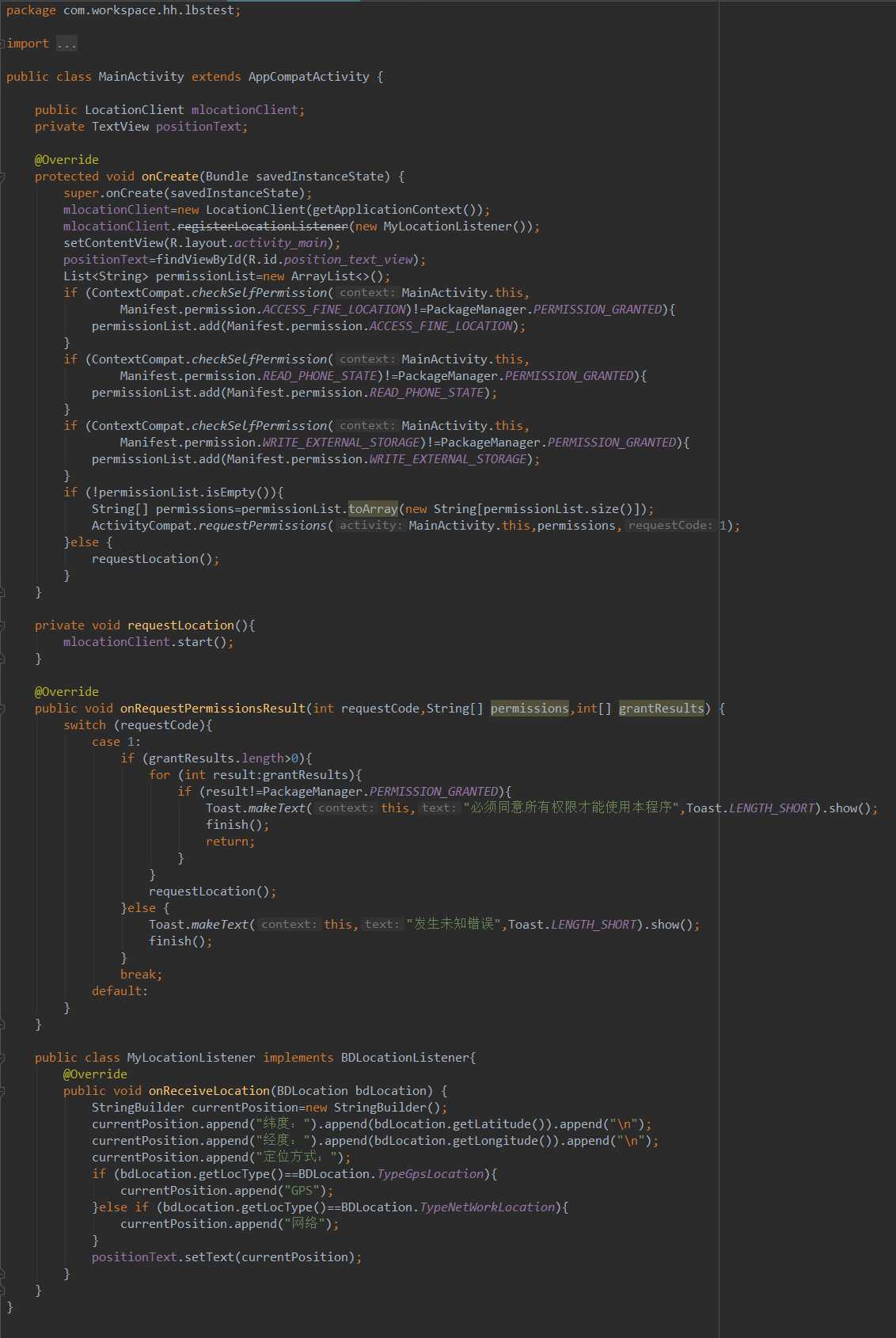This screenshot has width=896, height=1338.
Task: Click highlighted grantResults parameter
Action: (x=661, y=709)
